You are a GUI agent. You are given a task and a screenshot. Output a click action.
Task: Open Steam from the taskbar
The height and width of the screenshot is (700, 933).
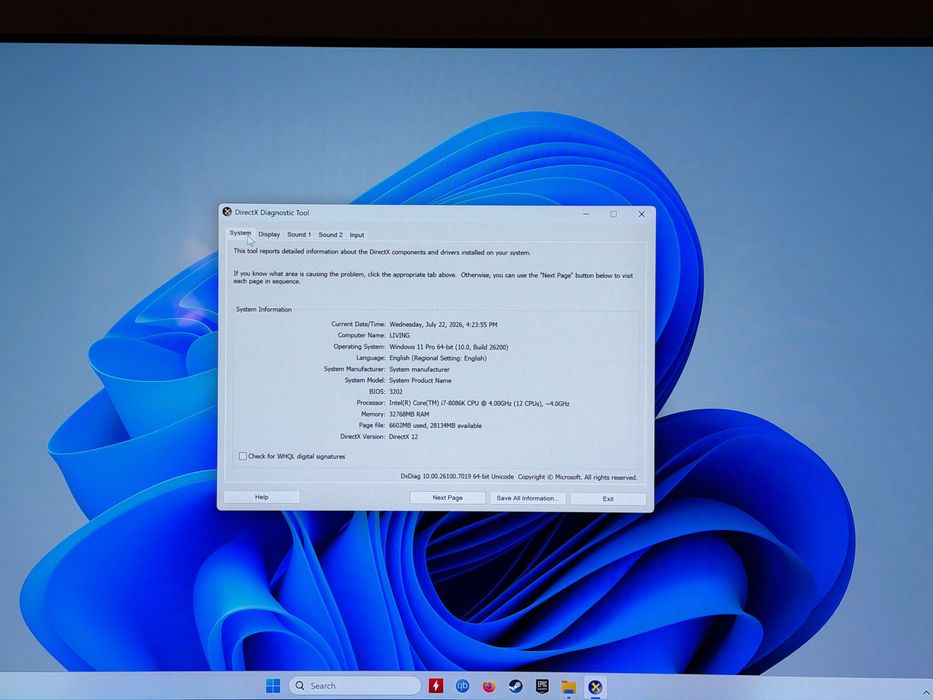click(x=515, y=686)
